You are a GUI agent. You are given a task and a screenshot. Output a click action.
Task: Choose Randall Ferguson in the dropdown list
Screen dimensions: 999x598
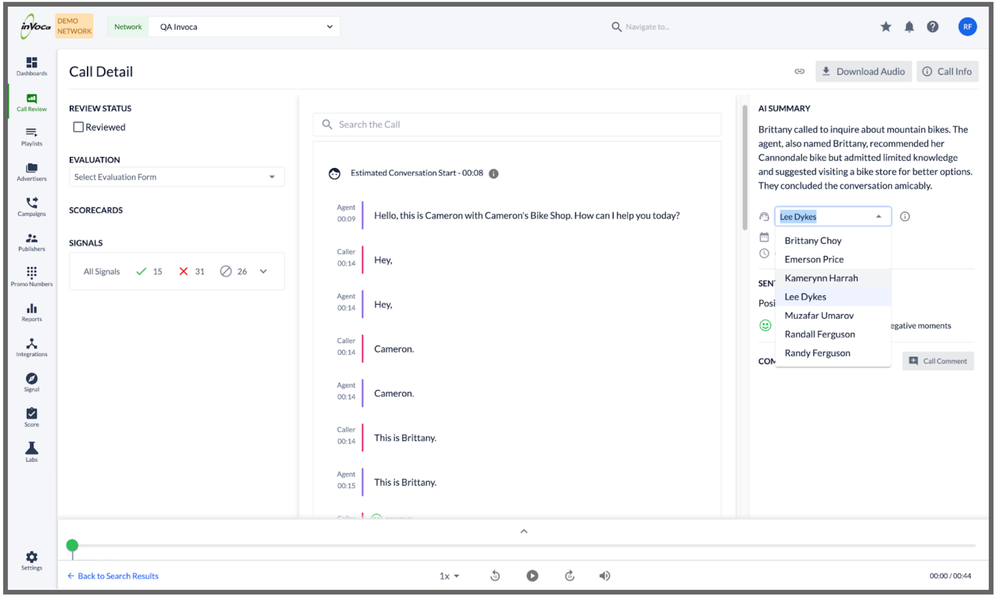(x=819, y=334)
